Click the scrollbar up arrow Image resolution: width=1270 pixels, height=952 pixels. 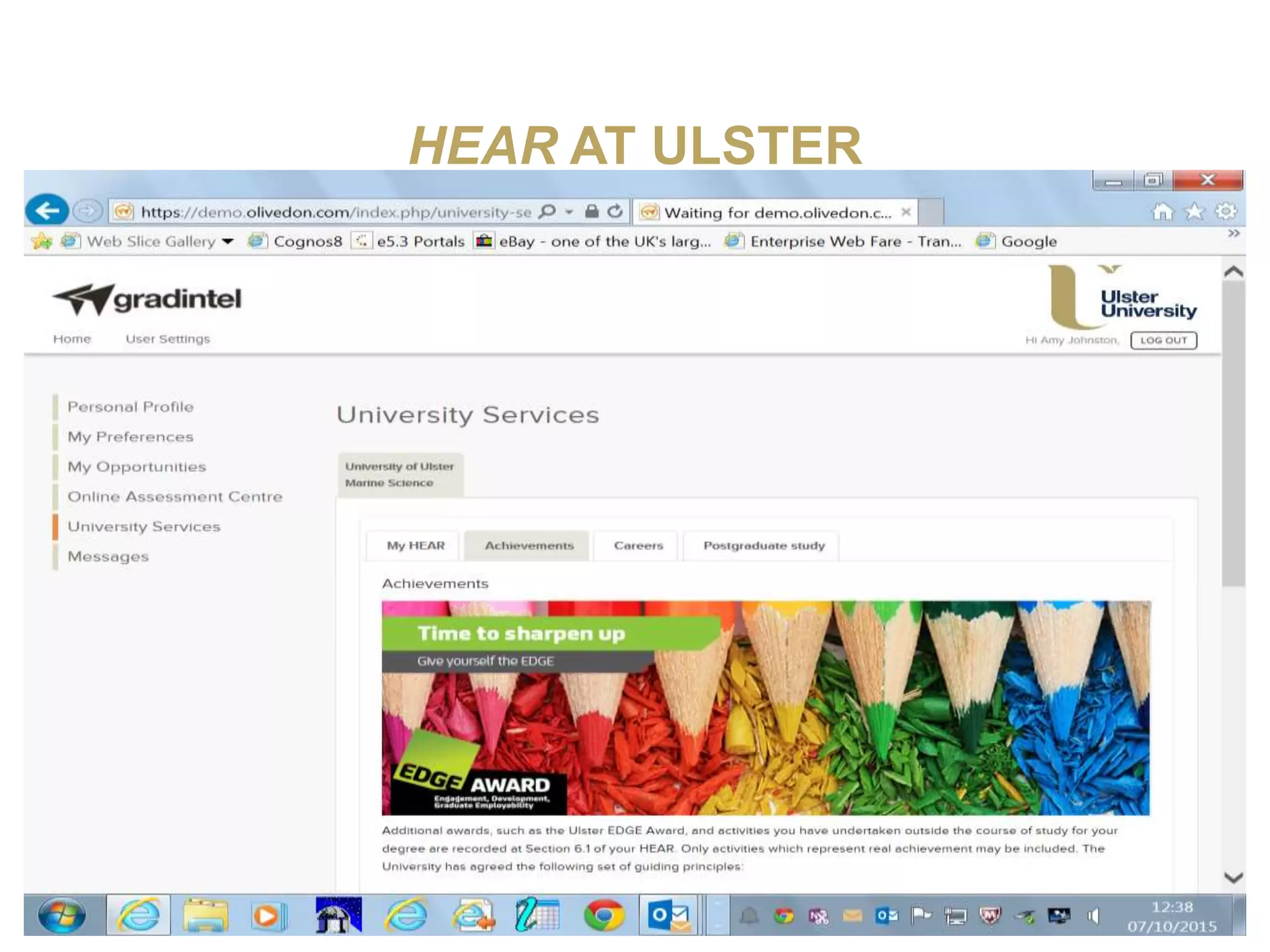(1233, 271)
